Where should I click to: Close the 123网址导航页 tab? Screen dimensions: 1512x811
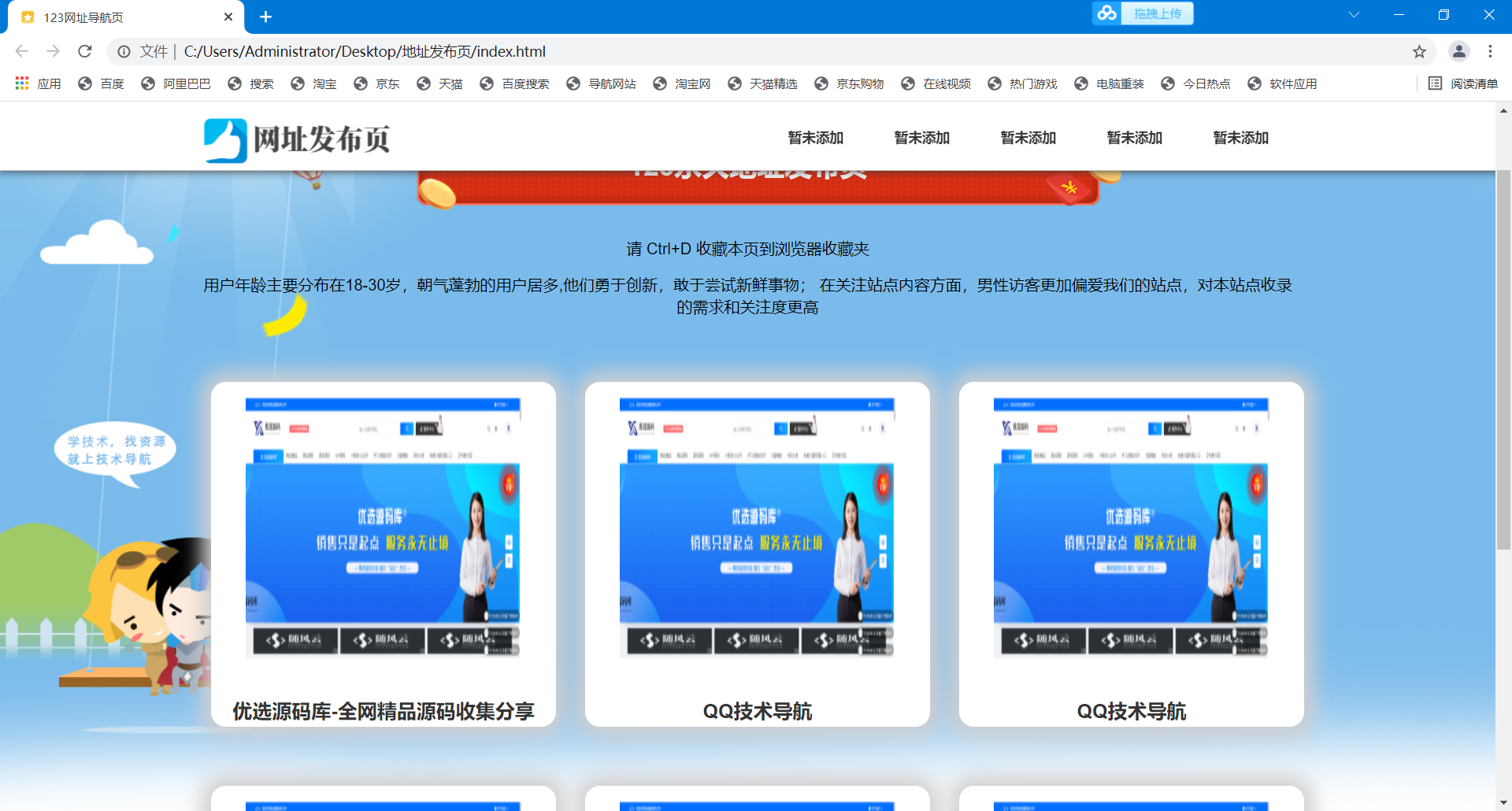coord(228,17)
